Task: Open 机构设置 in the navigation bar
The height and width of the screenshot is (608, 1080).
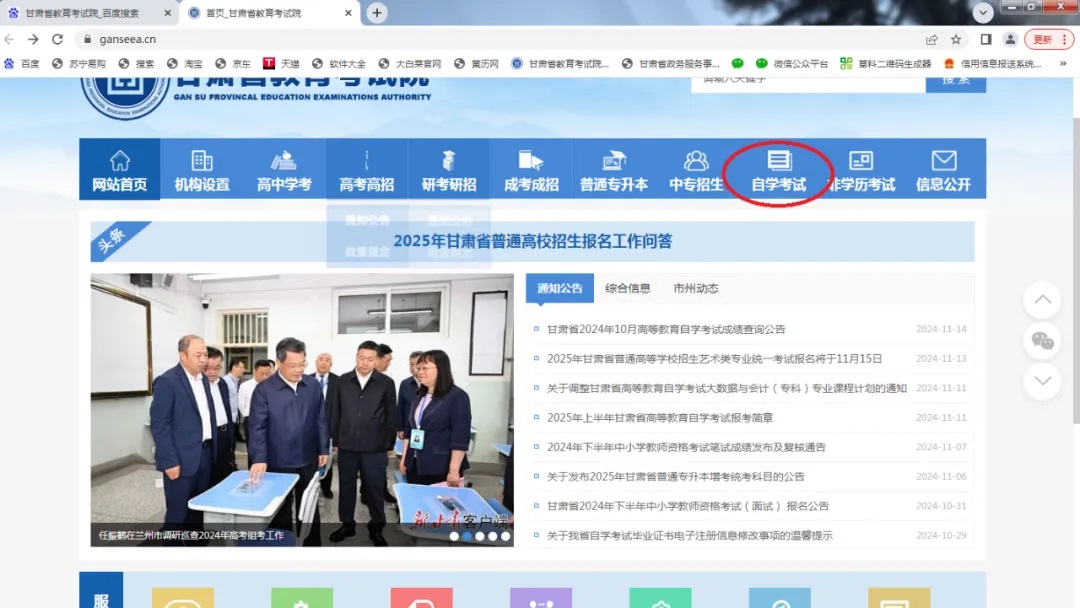Action: (202, 169)
